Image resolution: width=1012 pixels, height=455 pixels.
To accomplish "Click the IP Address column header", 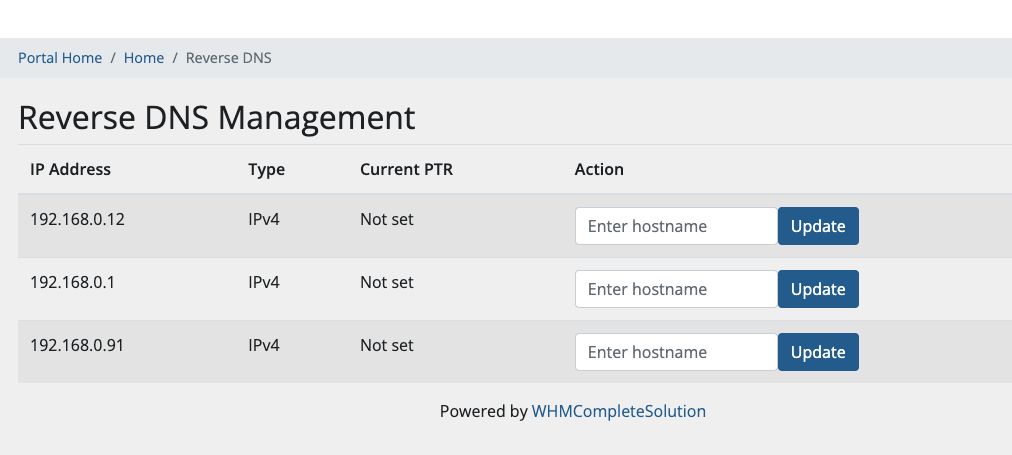I will (x=70, y=169).
